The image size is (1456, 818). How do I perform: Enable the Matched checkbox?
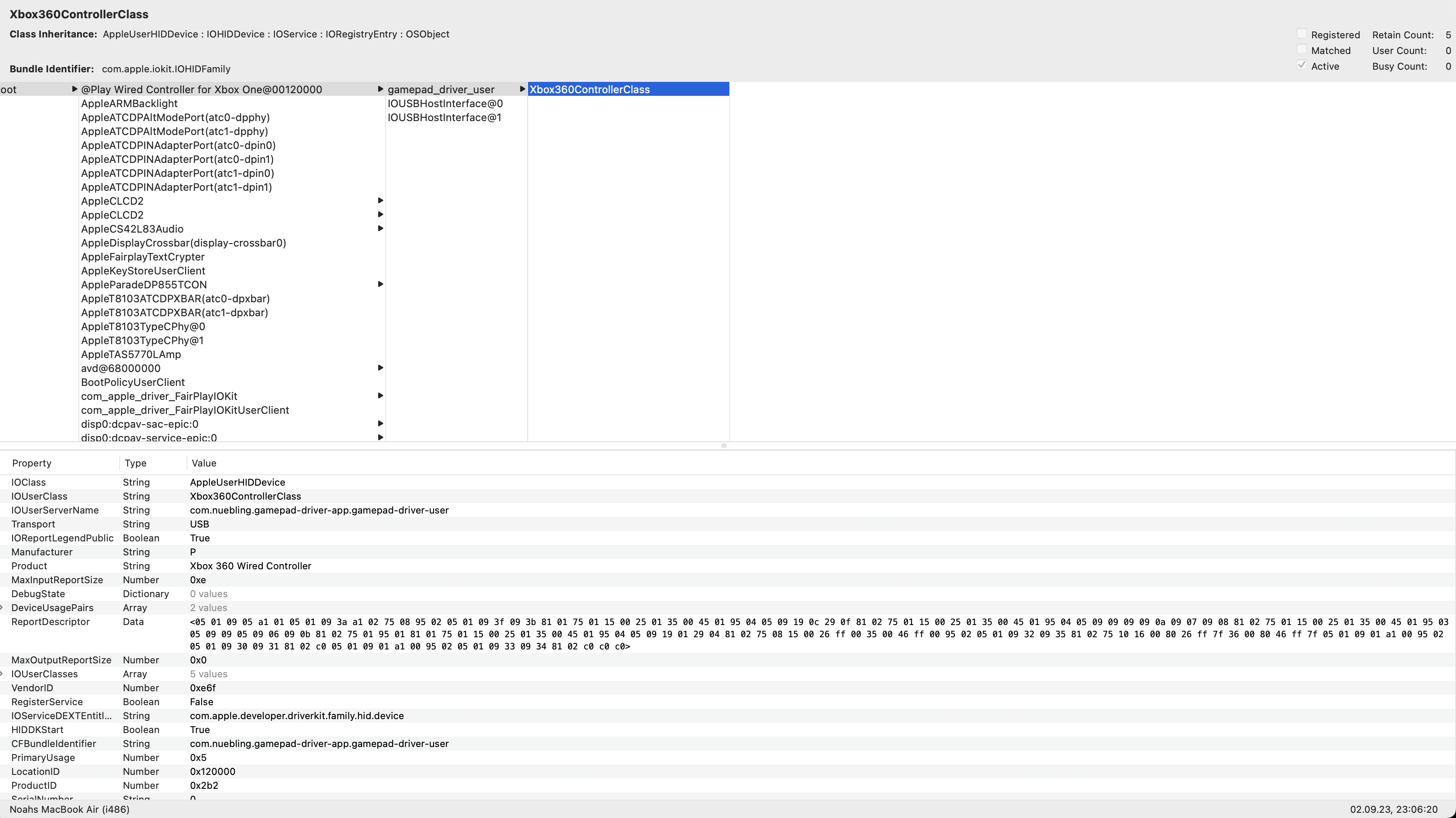coord(1302,50)
